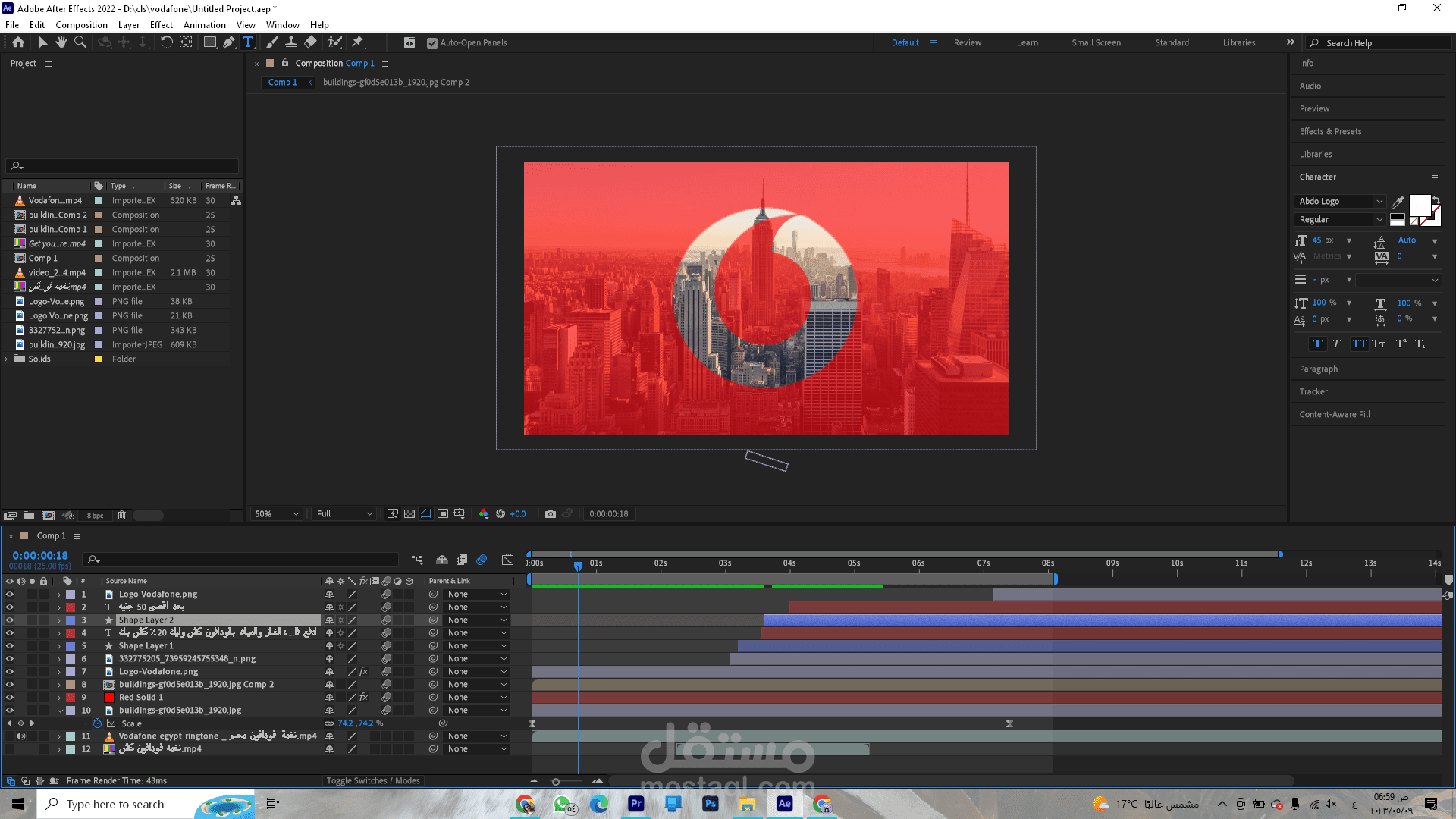This screenshot has width=1456, height=819.
Task: Select the Rectangle shape tool
Action: (x=210, y=42)
